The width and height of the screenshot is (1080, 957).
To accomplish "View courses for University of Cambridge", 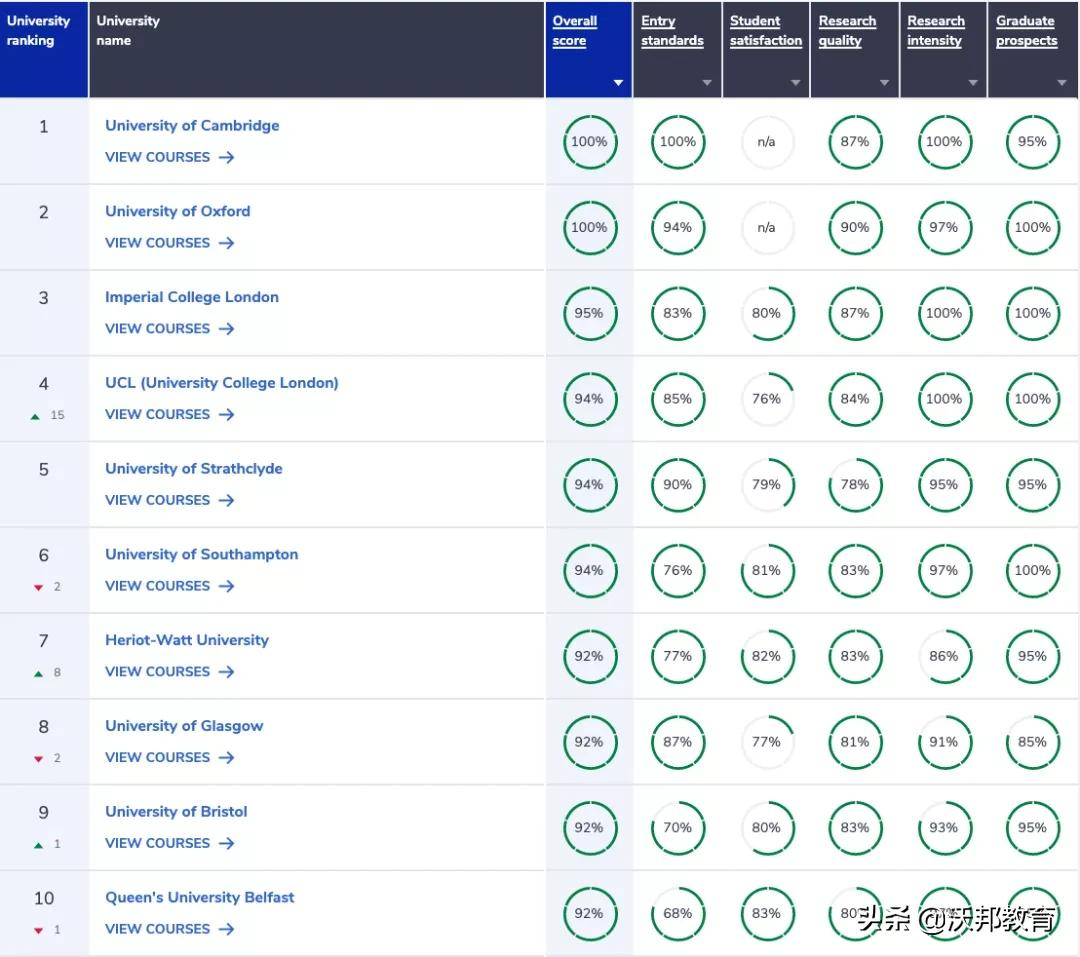I will click(x=169, y=157).
